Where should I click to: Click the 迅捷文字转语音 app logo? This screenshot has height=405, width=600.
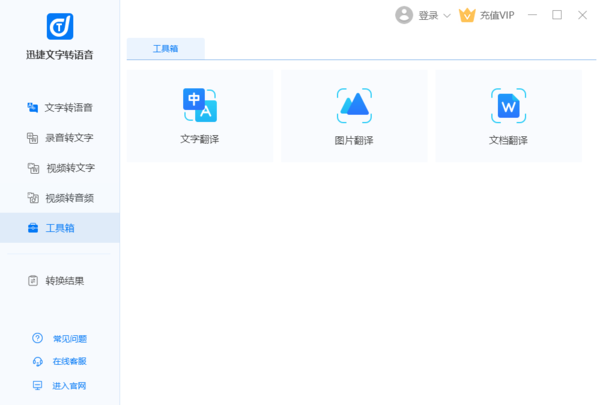tap(59, 26)
